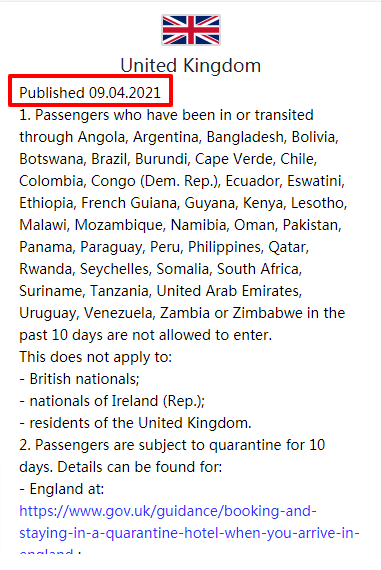381x570 pixels.
Task: Click the 'This does not apply to:' line
Action: pyautogui.click(x=95, y=357)
